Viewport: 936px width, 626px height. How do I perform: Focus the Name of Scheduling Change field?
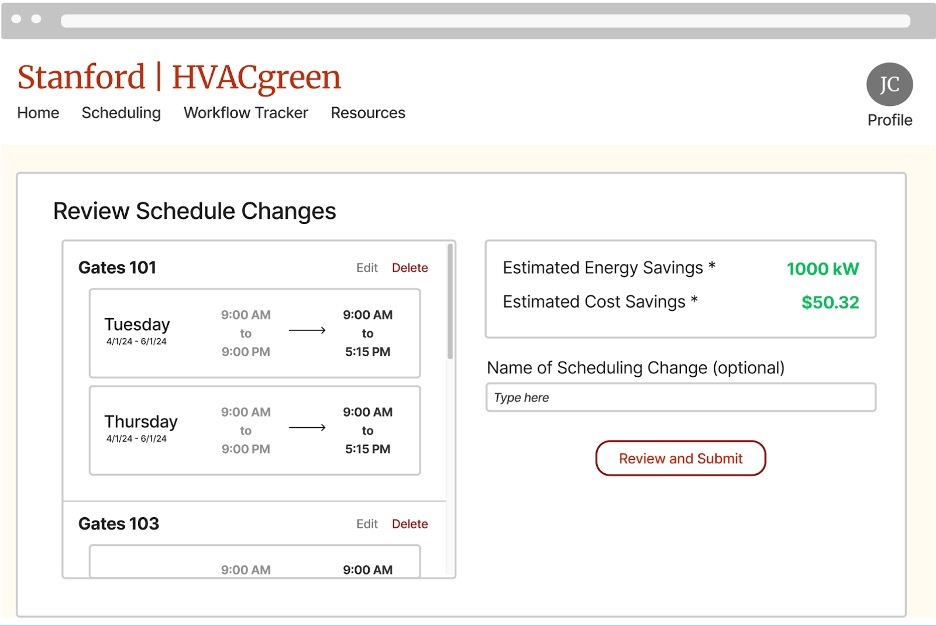click(681, 397)
